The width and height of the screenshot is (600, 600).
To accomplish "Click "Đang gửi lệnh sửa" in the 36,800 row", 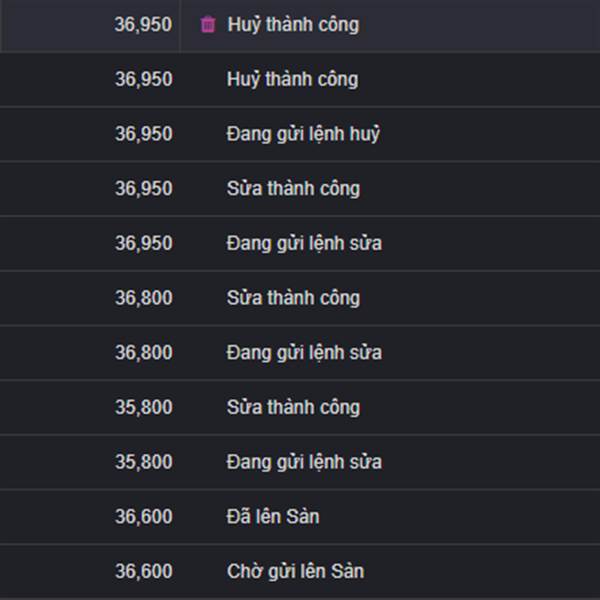I will [304, 353].
